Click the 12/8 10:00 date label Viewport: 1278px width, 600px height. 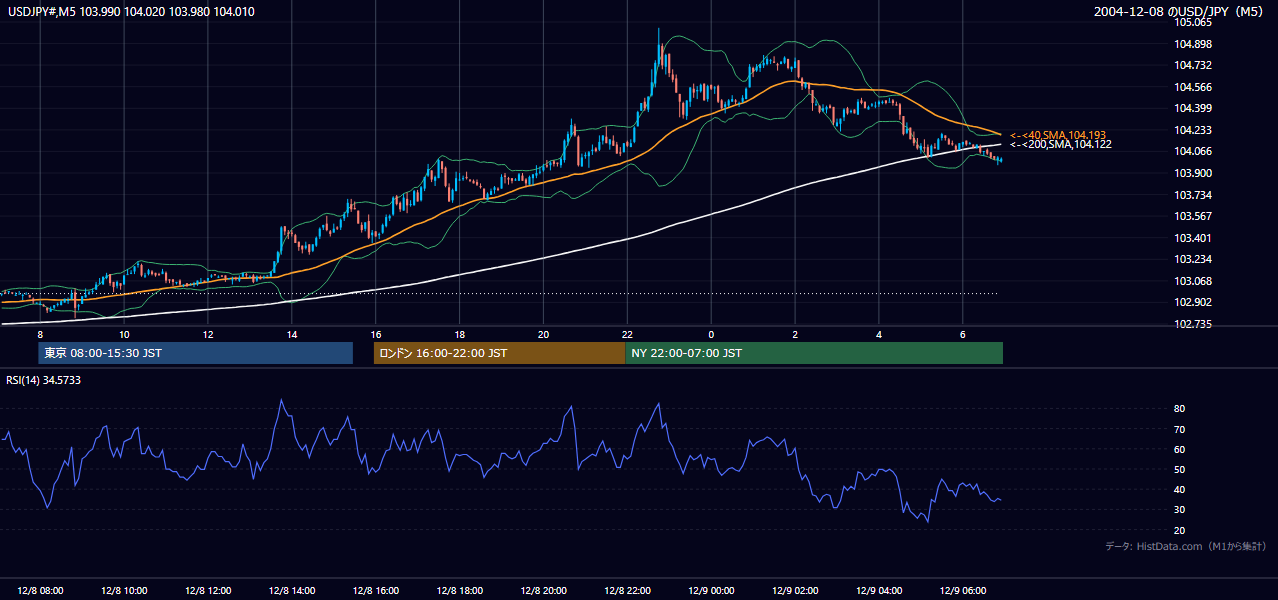[x=124, y=590]
